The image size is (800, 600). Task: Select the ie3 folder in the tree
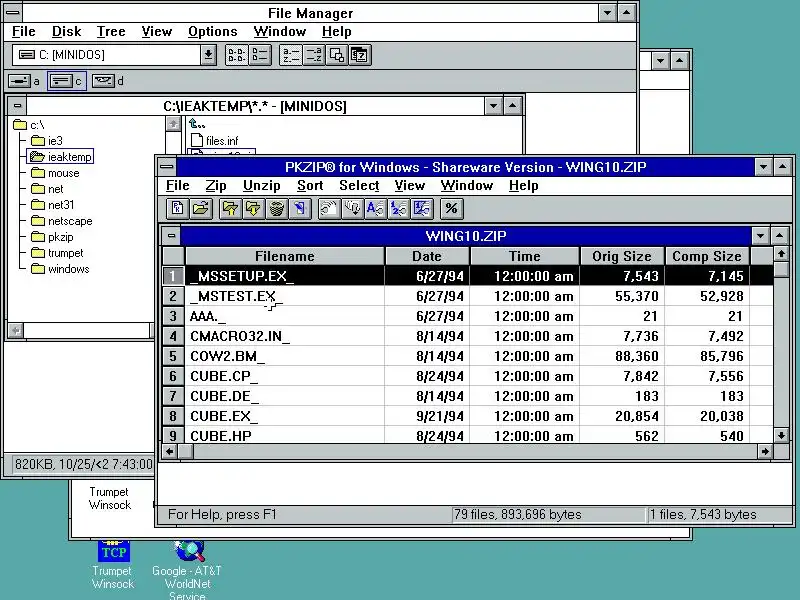tap(47, 141)
